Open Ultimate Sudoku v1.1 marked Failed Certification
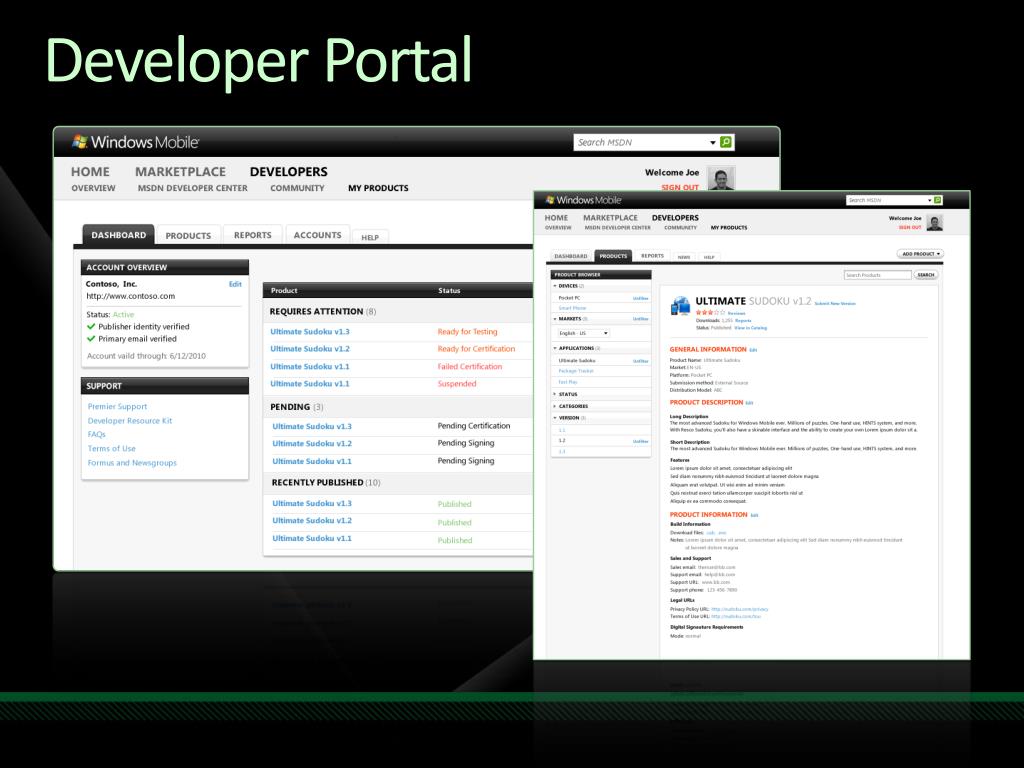 pyautogui.click(x=310, y=366)
